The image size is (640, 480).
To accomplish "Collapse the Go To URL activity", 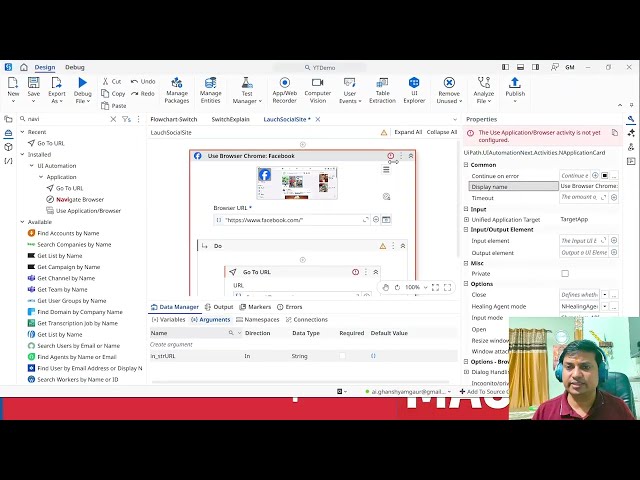I will [376, 272].
